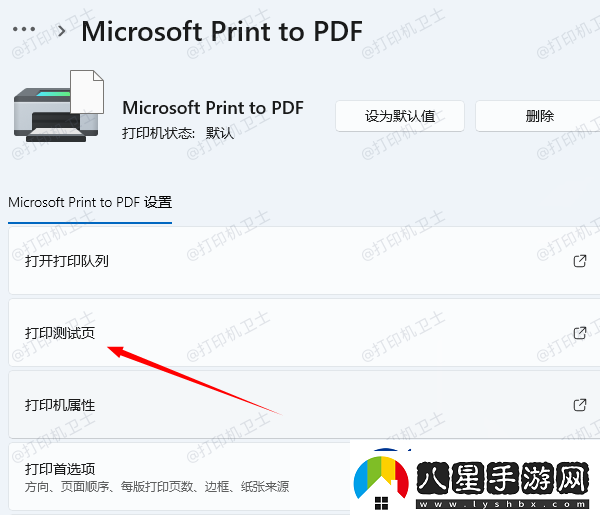
Task: Open 打开打印队列 entry
Action: (304, 261)
